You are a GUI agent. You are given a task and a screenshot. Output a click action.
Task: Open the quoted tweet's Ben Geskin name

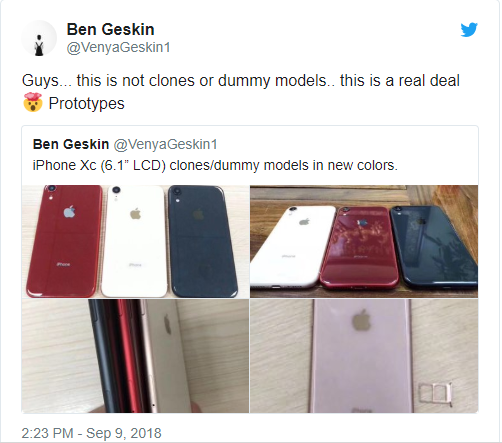pos(71,144)
